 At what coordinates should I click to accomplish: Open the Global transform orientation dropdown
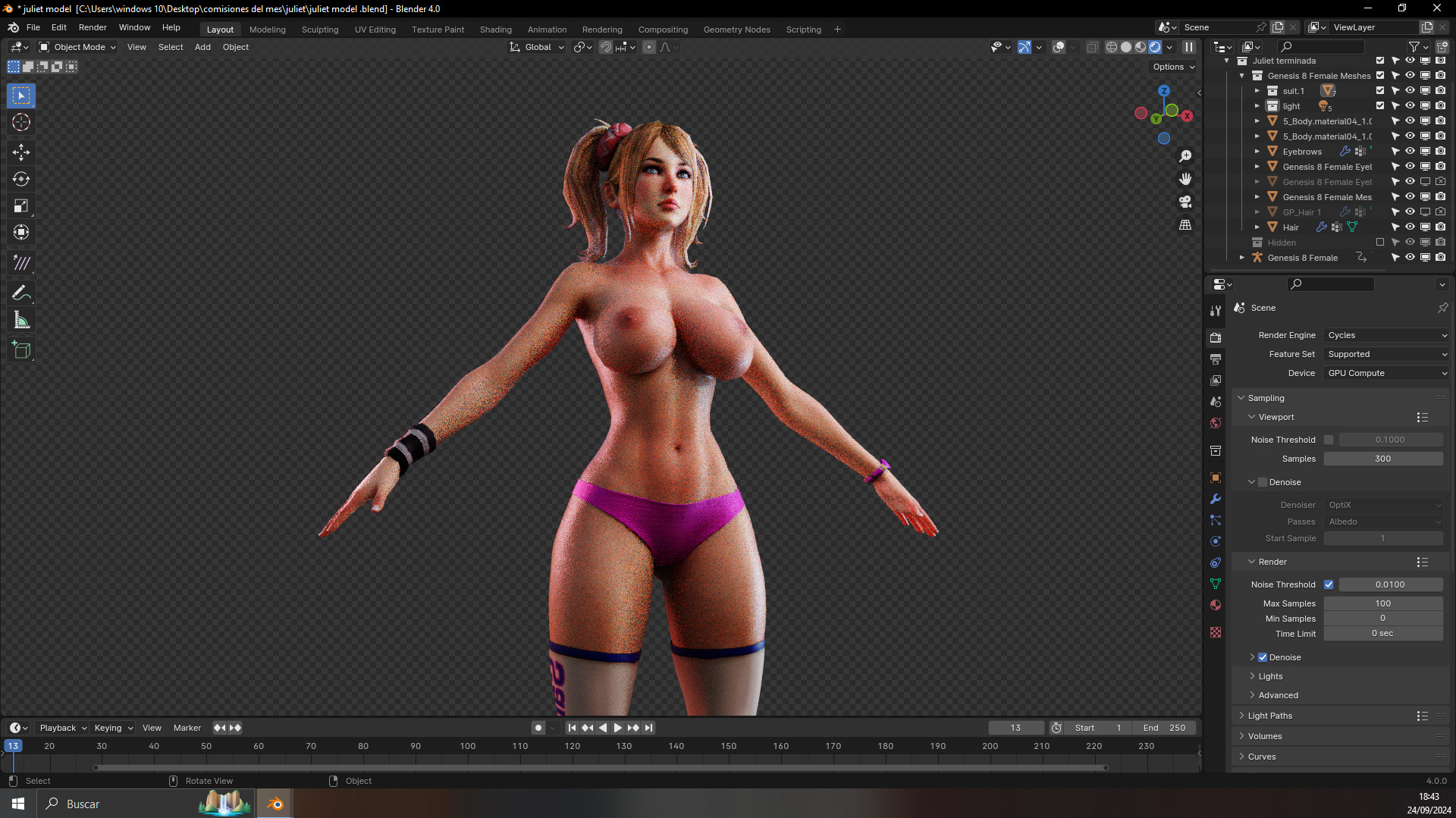click(x=537, y=47)
